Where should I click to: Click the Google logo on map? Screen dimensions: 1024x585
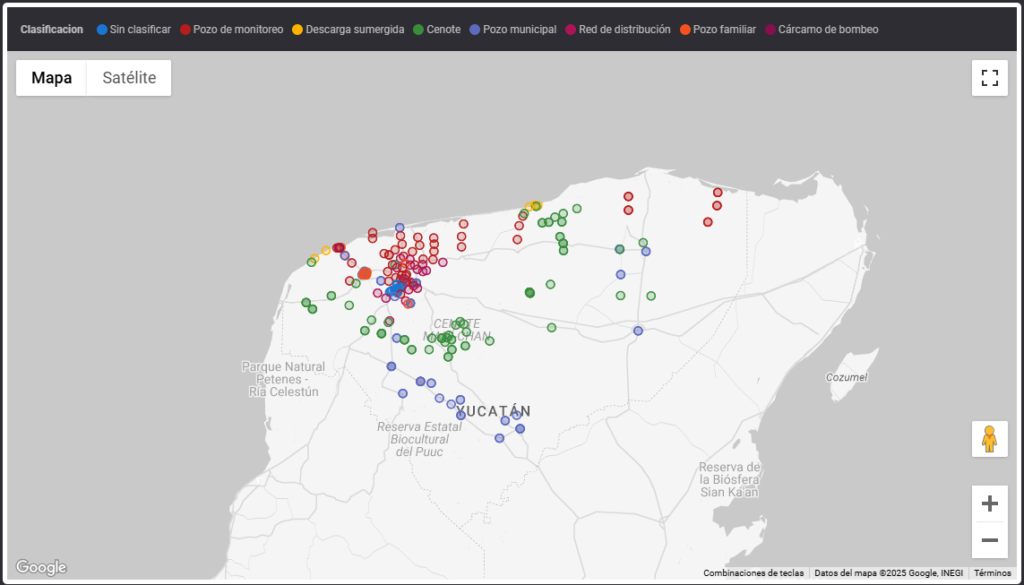41,567
